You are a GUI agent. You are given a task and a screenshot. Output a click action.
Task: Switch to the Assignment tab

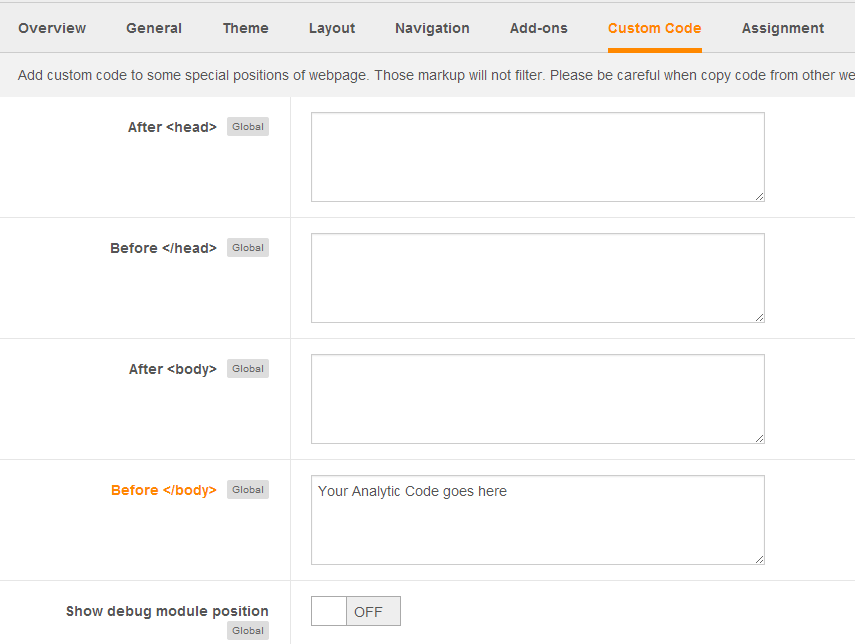[x=782, y=28]
